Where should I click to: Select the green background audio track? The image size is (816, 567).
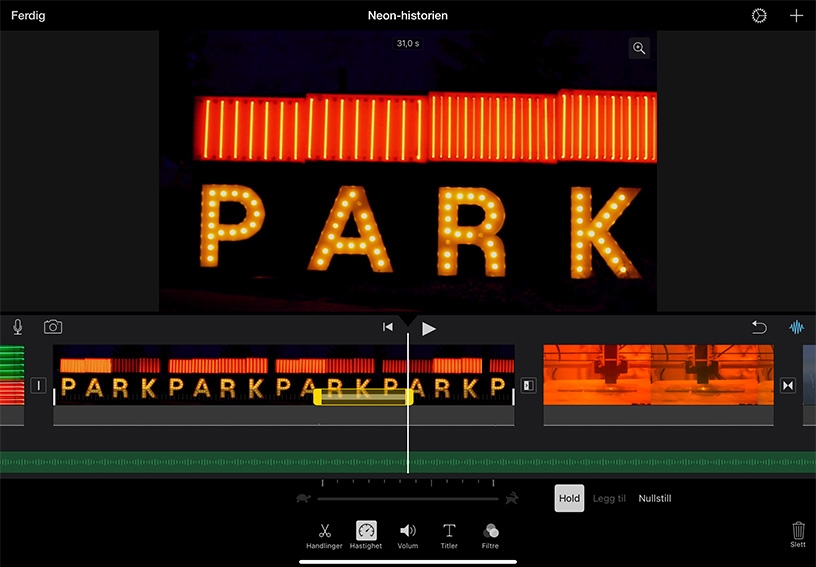pyautogui.click(x=408, y=462)
